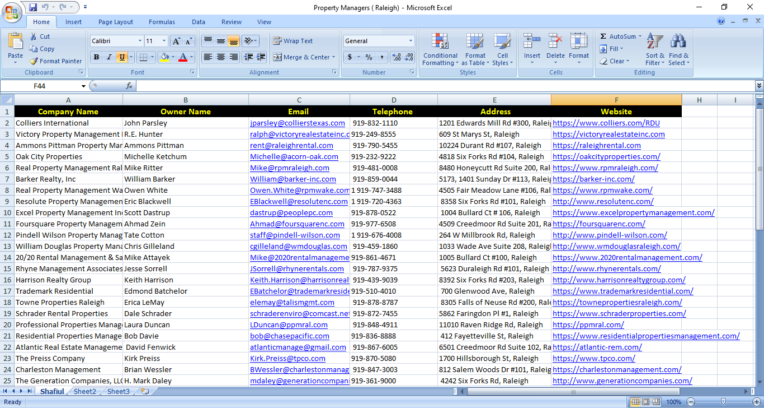Open the Sort & Filter menu
Screen dimensions: 764x408
pos(655,49)
